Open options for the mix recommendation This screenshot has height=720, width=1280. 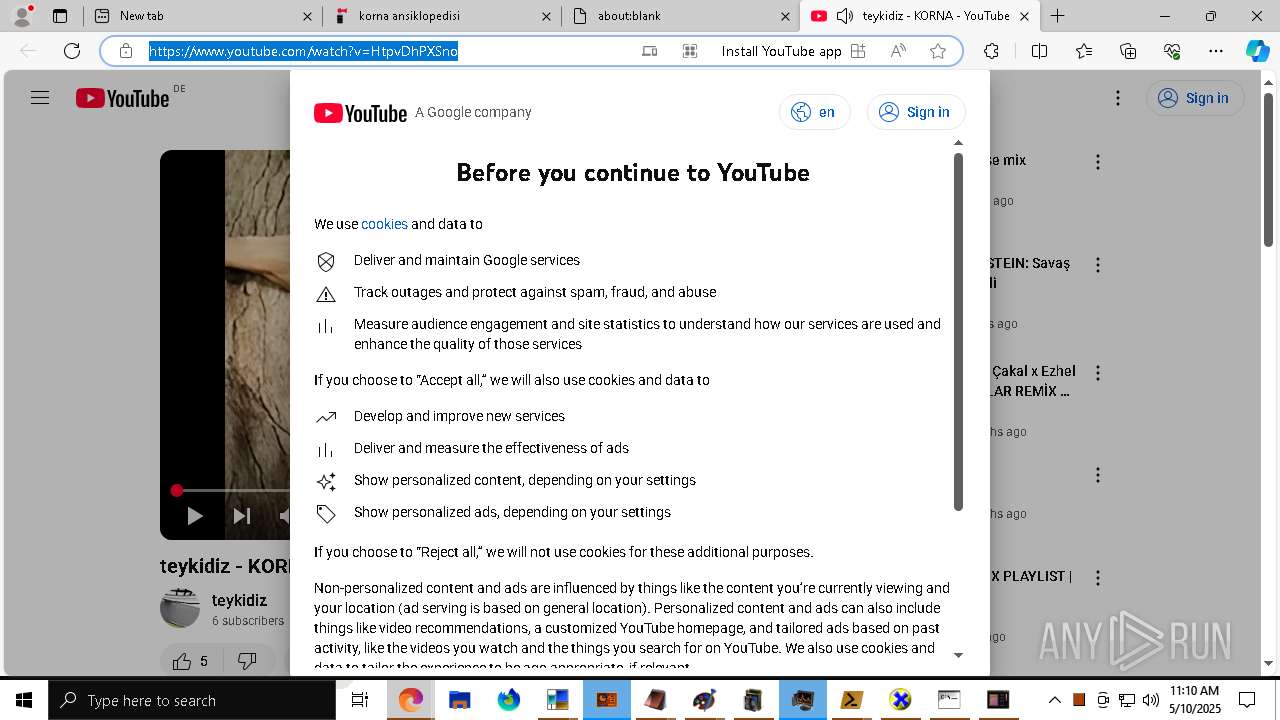[1098, 162]
